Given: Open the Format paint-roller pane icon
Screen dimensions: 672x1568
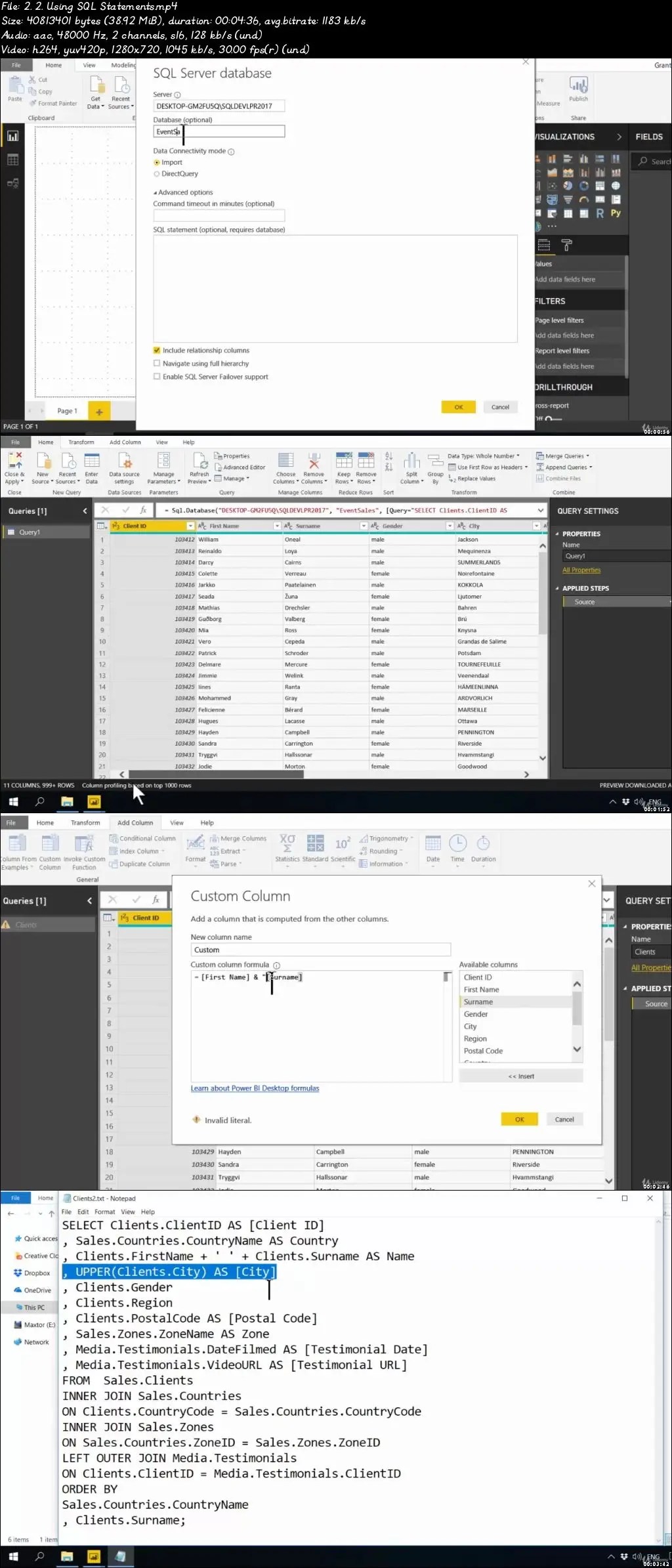Looking at the screenshot, I should tap(567, 245).
